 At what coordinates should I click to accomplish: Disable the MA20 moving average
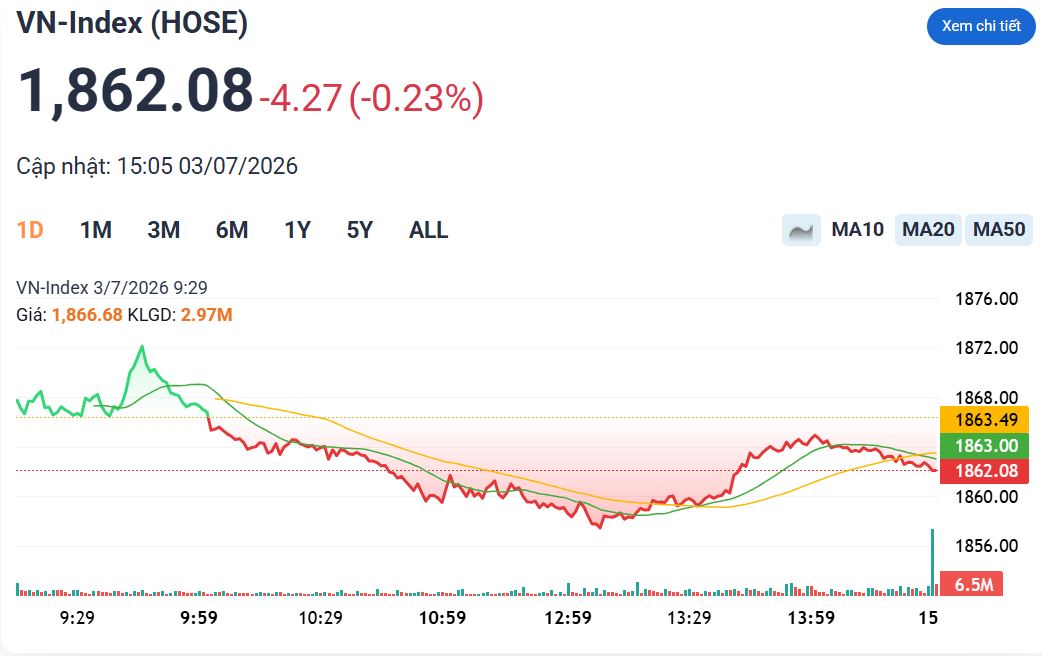pos(928,230)
